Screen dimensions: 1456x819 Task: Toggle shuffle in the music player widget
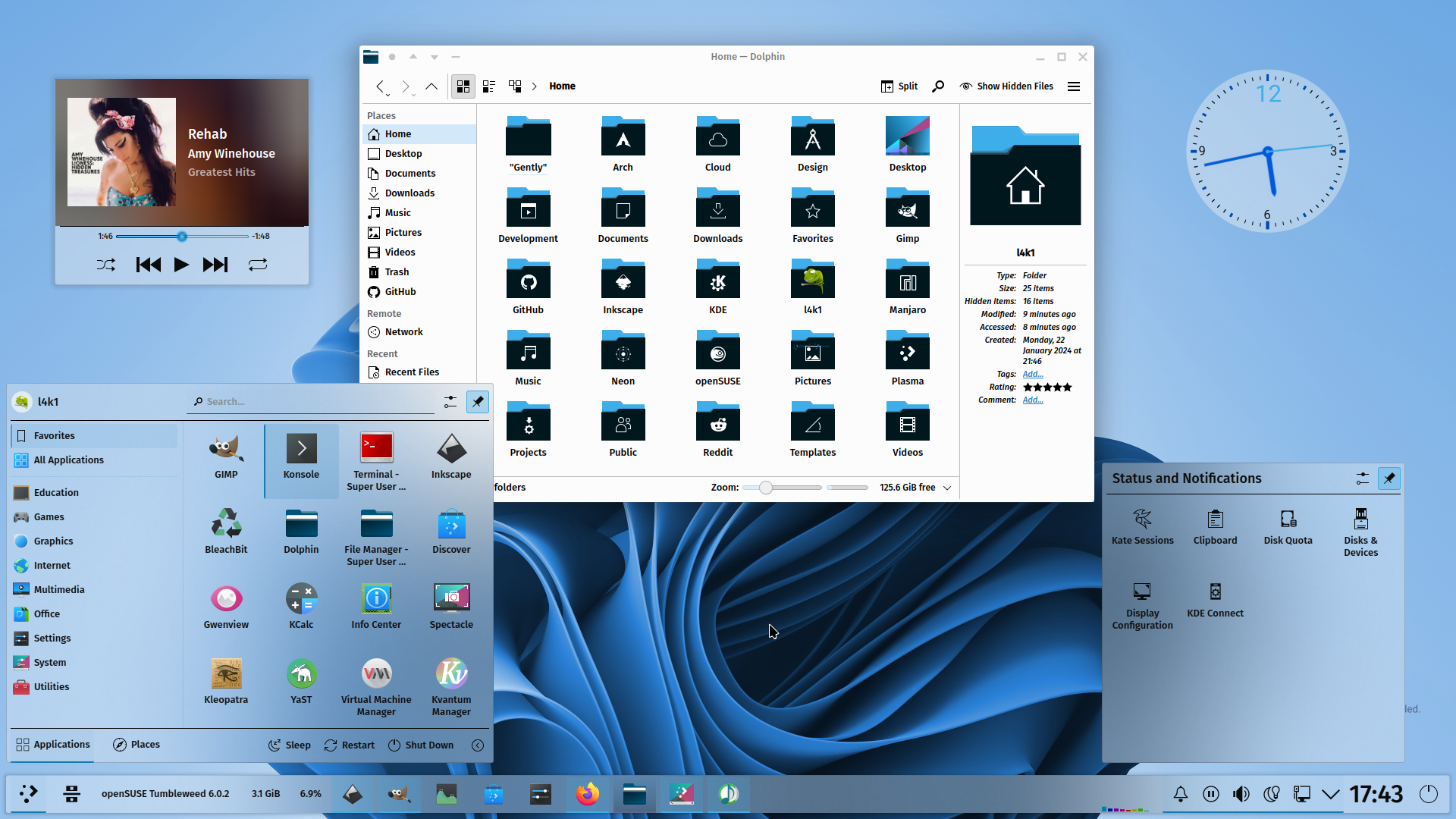pos(106,265)
